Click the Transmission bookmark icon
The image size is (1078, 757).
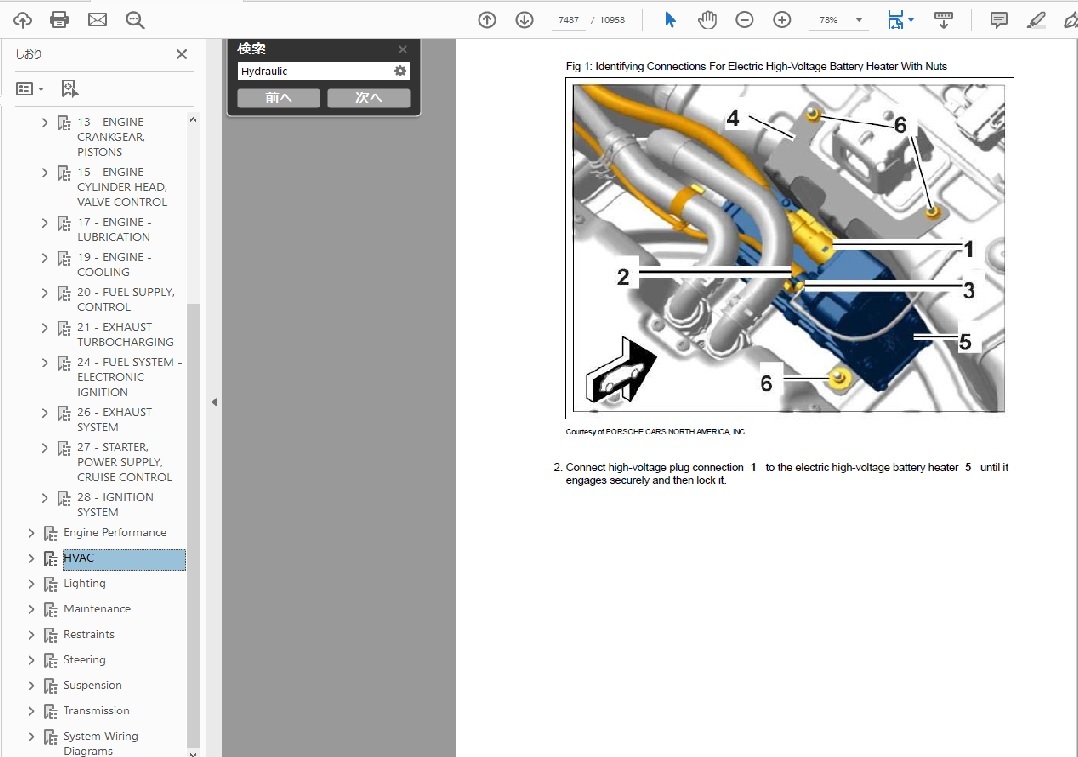[x=50, y=712]
